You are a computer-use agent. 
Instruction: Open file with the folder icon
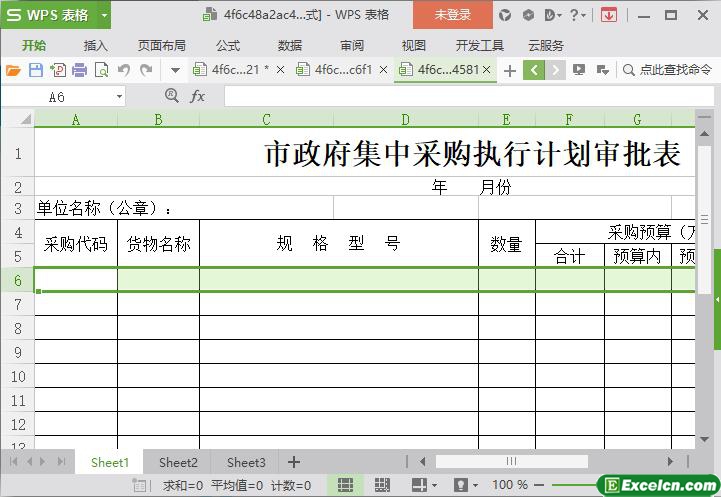tap(13, 70)
